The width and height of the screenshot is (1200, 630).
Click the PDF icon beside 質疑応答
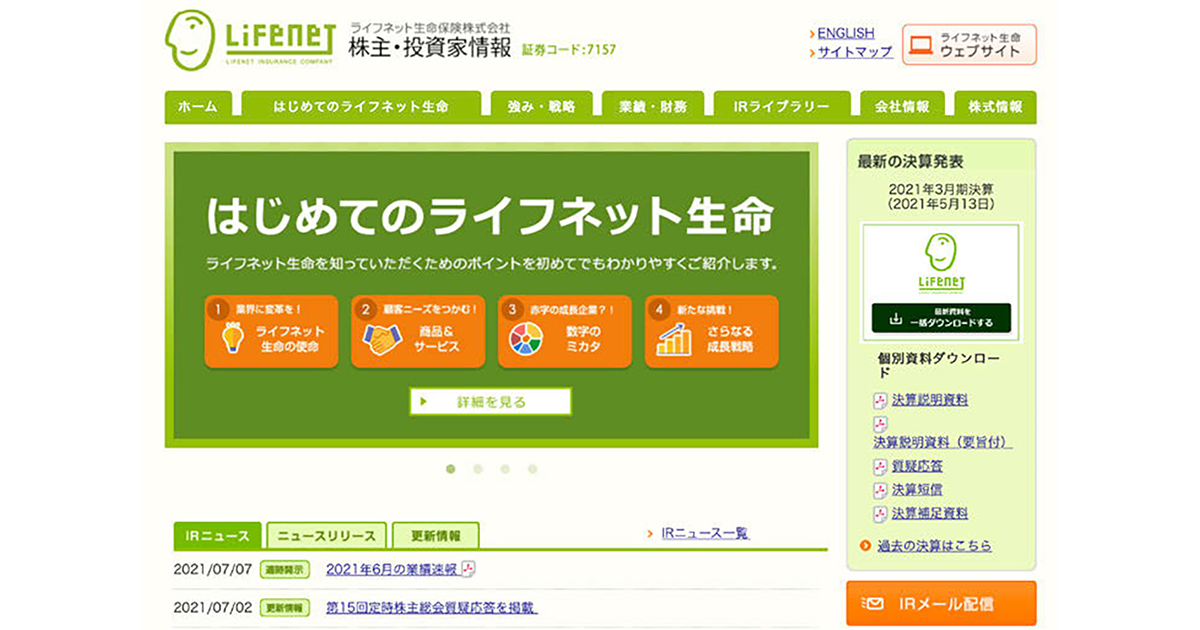pos(880,466)
